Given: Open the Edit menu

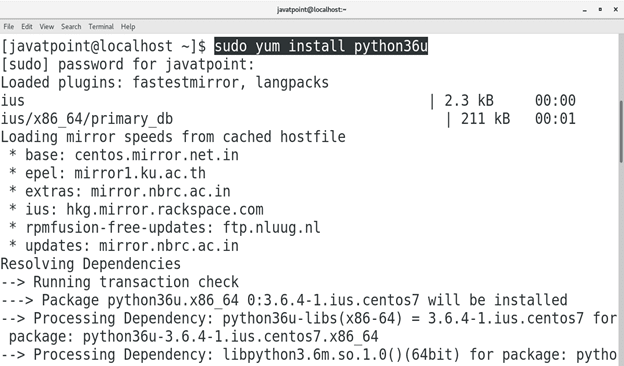Looking at the screenshot, I should [x=27, y=27].
